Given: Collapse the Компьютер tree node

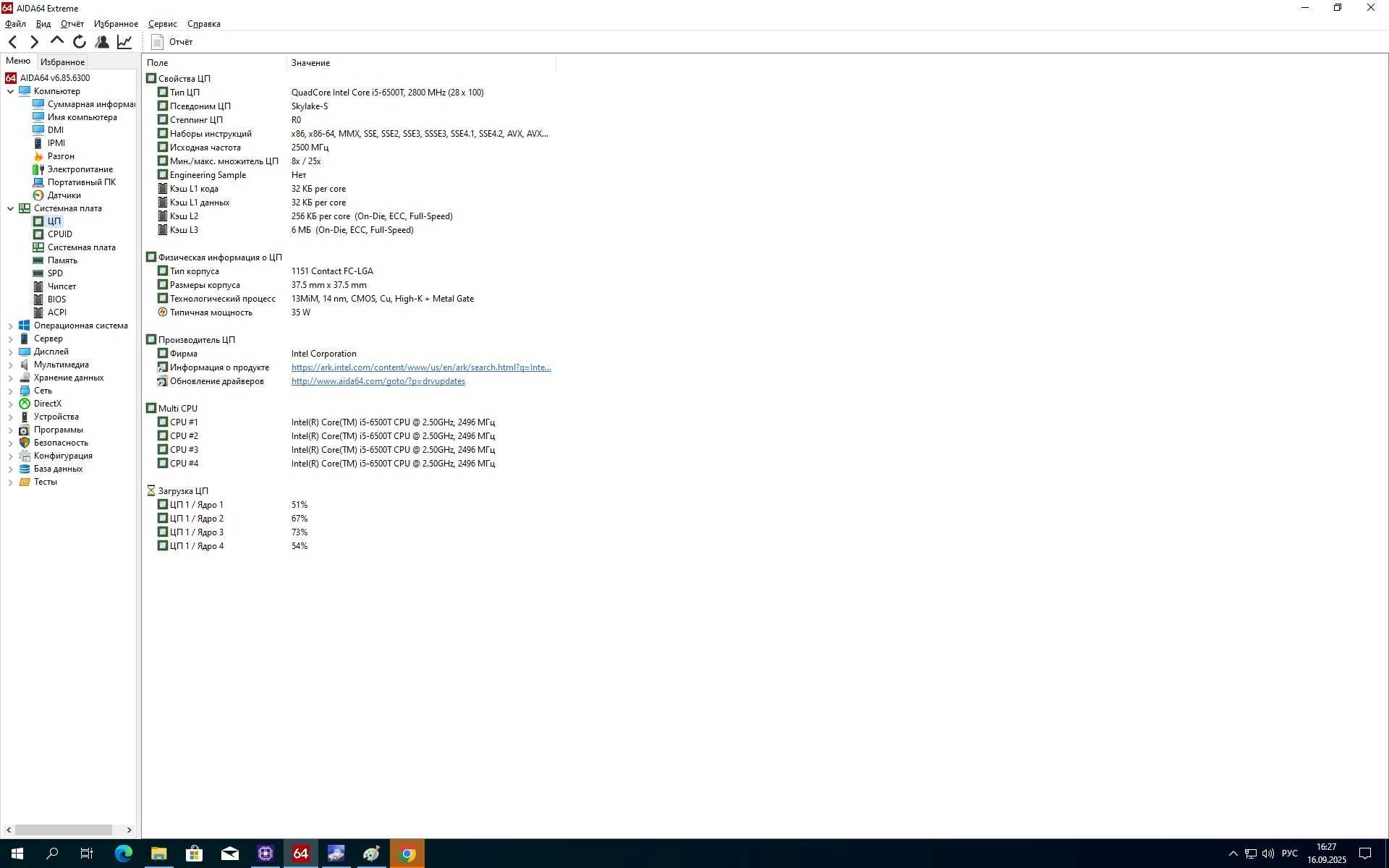Looking at the screenshot, I should pyautogui.click(x=11, y=91).
